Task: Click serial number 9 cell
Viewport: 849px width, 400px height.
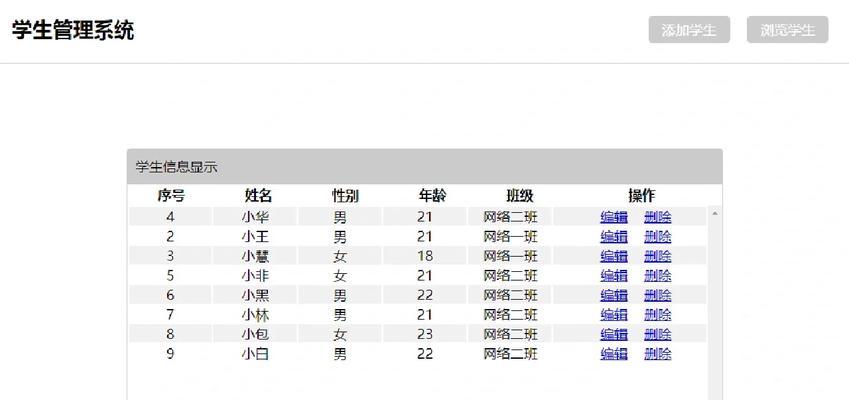Action: 171,354
